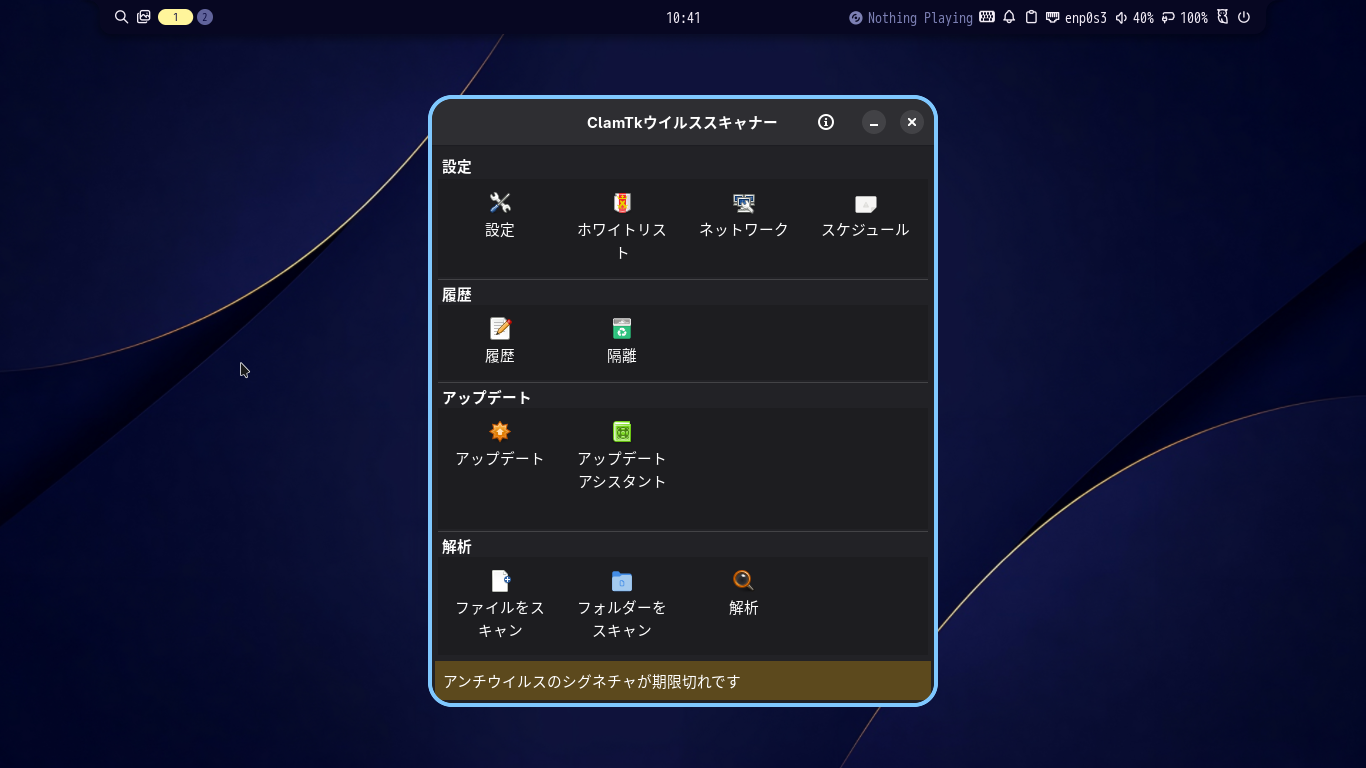1366x768 pixels.
Task: Close the ClamTk window
Action: click(912, 122)
